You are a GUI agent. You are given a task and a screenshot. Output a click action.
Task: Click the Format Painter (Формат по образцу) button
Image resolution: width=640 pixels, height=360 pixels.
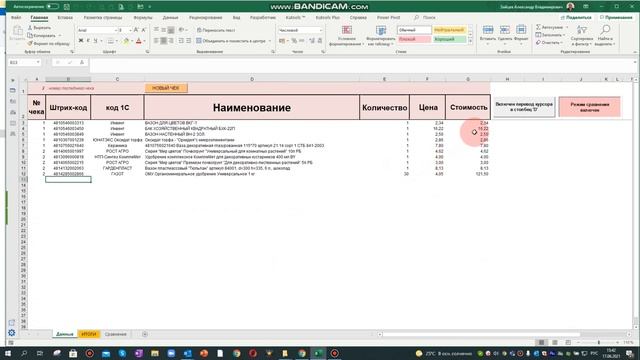[x=49, y=43]
